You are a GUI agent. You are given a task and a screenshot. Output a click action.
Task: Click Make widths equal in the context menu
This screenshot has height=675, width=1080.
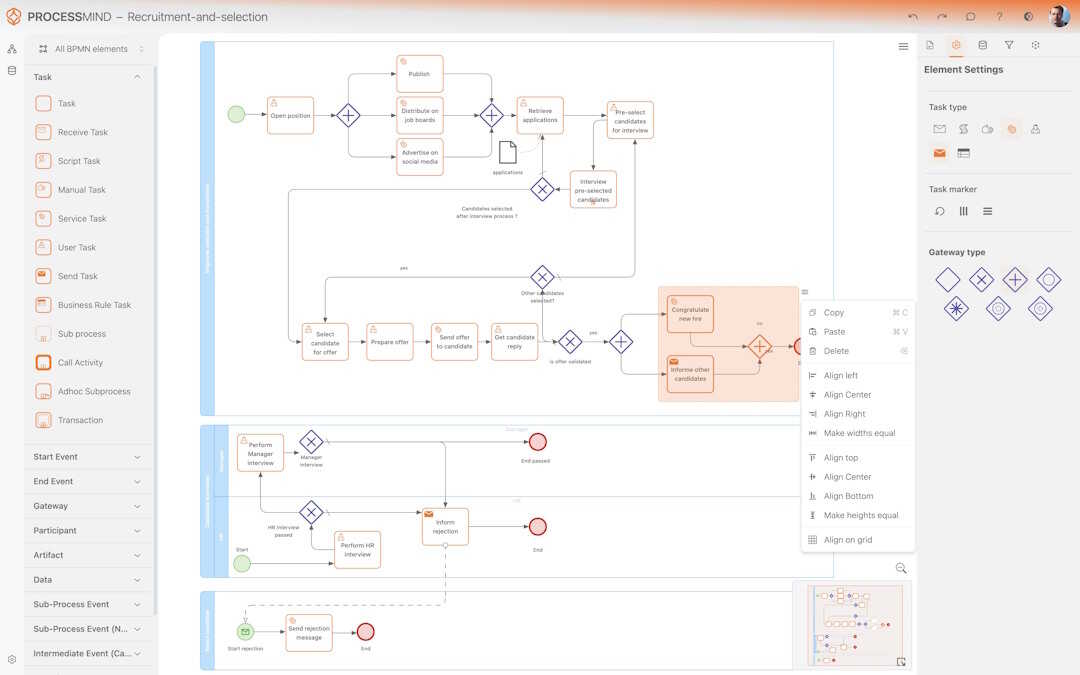point(859,432)
